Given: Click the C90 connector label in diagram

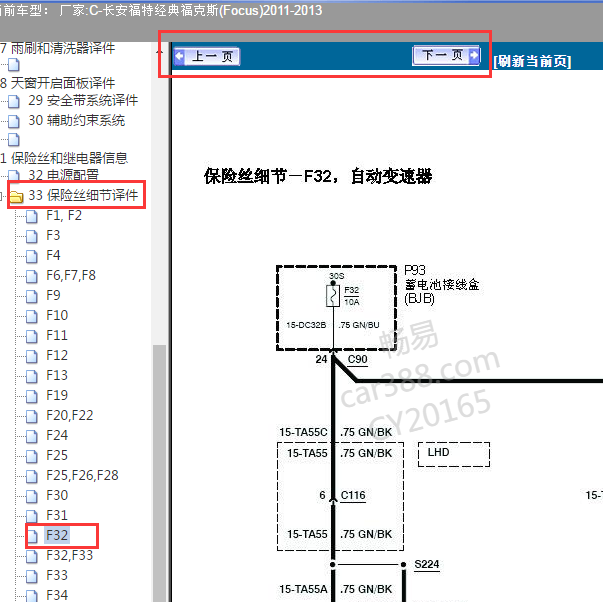Looking at the screenshot, I should (x=357, y=360).
